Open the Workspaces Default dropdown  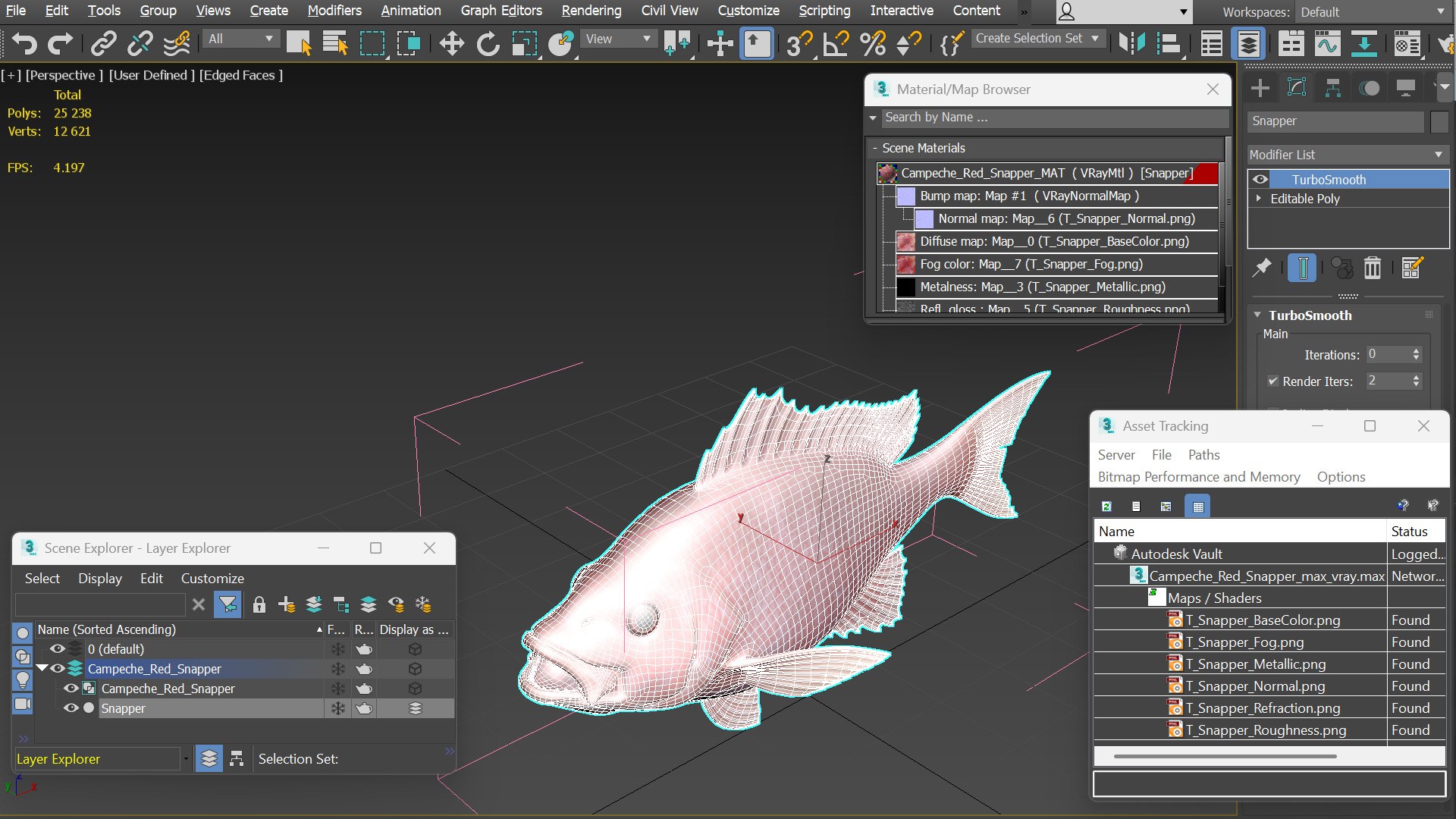(1373, 12)
